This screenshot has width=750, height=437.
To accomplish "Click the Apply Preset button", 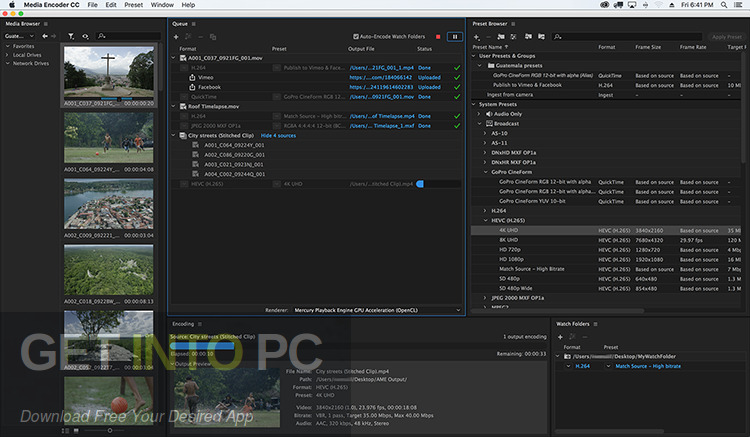I will (727, 37).
